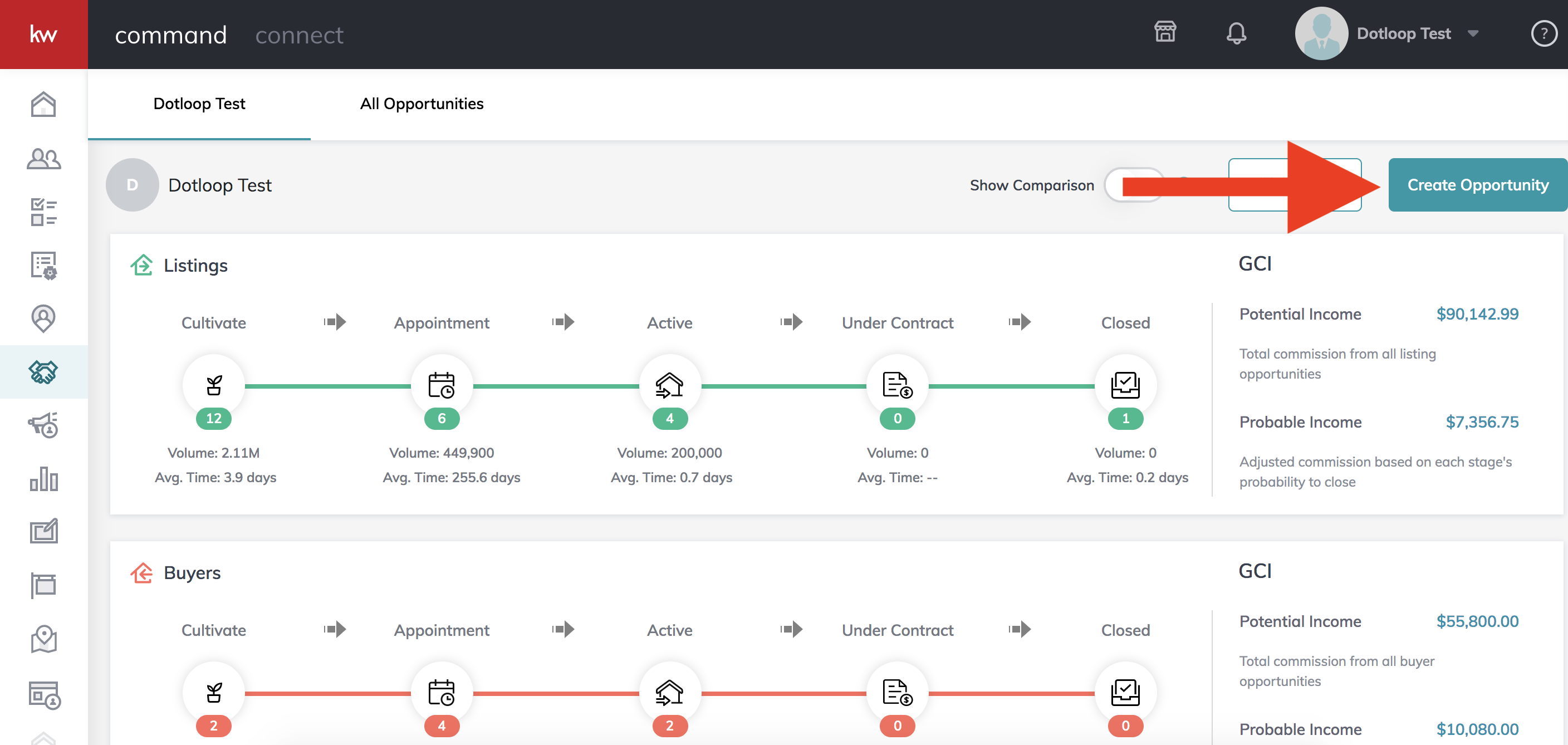Open the Designs editor icon in sidebar
This screenshot has width=1568, height=745.
coord(43,530)
